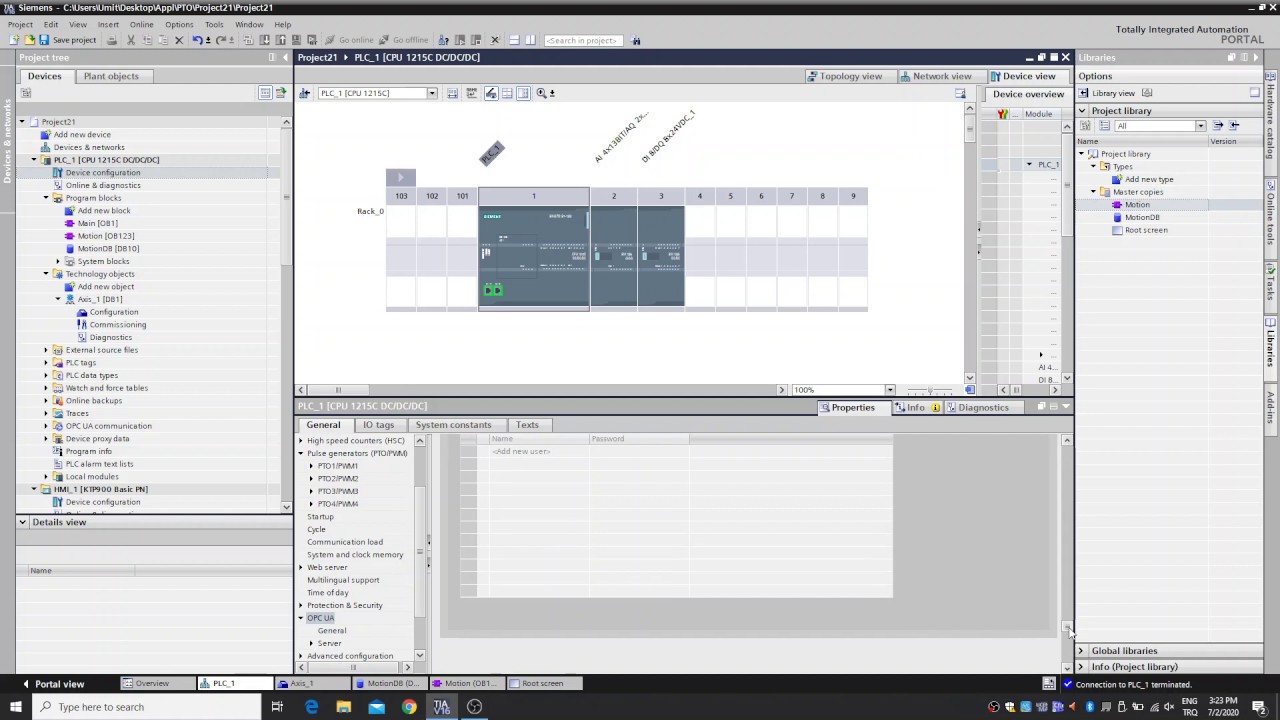Click the Import library arrow icon
This screenshot has width=1280, height=720.
pos(1234,125)
